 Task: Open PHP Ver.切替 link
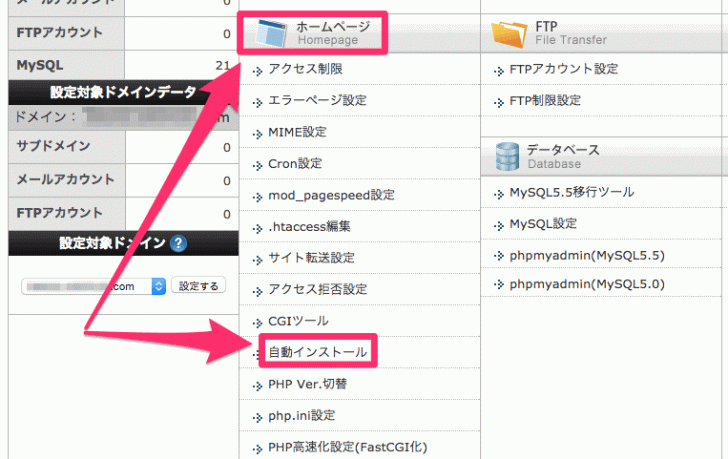[307, 384]
